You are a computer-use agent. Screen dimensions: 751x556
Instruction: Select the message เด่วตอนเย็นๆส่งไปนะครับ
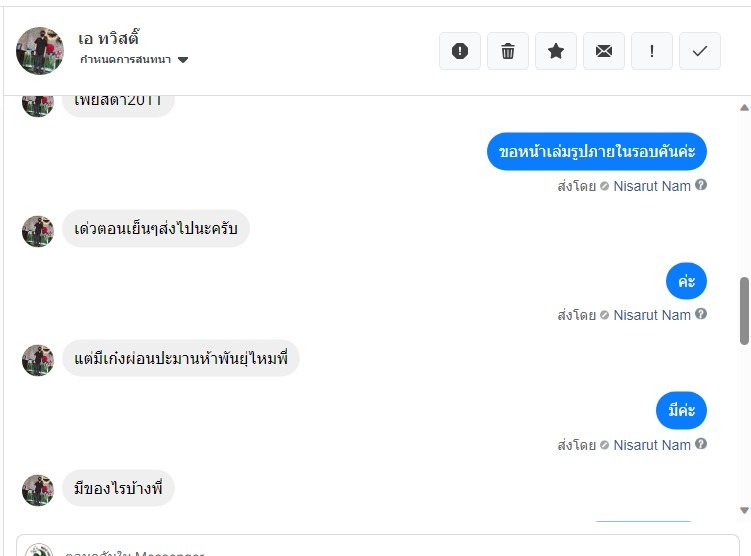[156, 229]
